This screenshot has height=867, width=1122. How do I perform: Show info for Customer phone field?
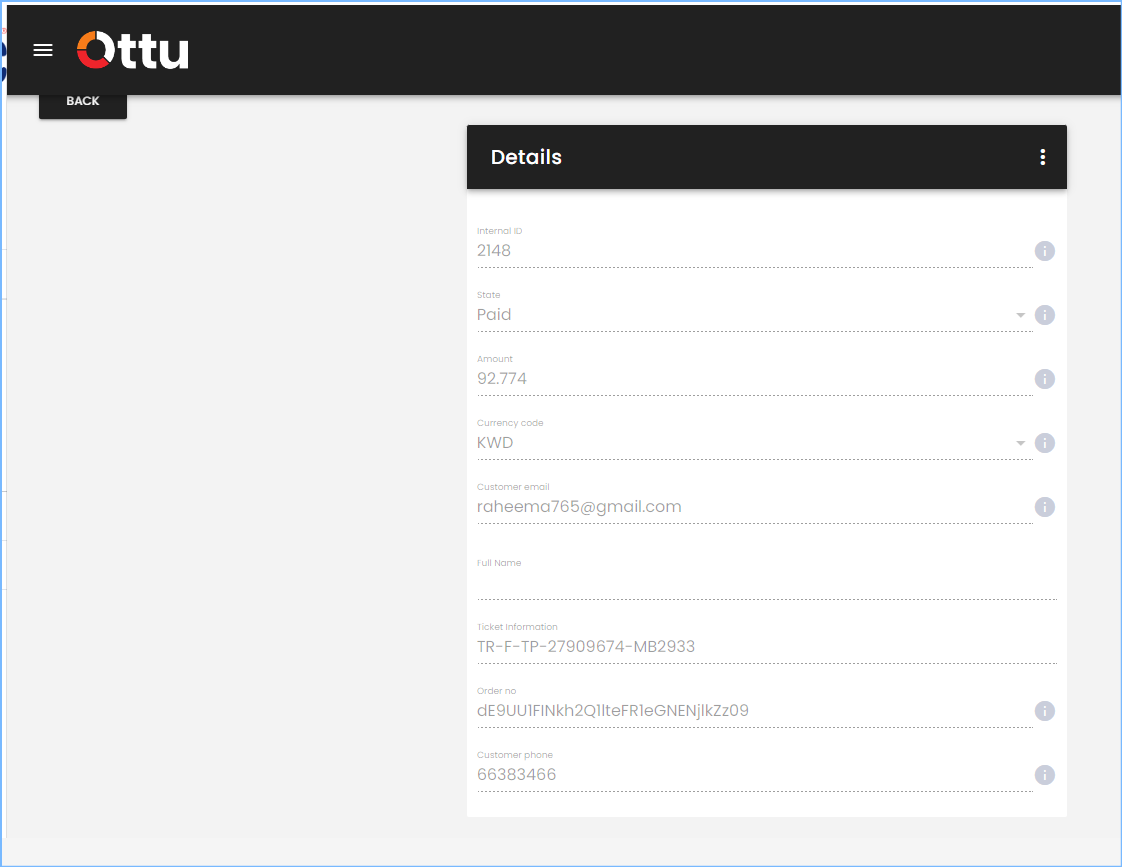click(1045, 775)
